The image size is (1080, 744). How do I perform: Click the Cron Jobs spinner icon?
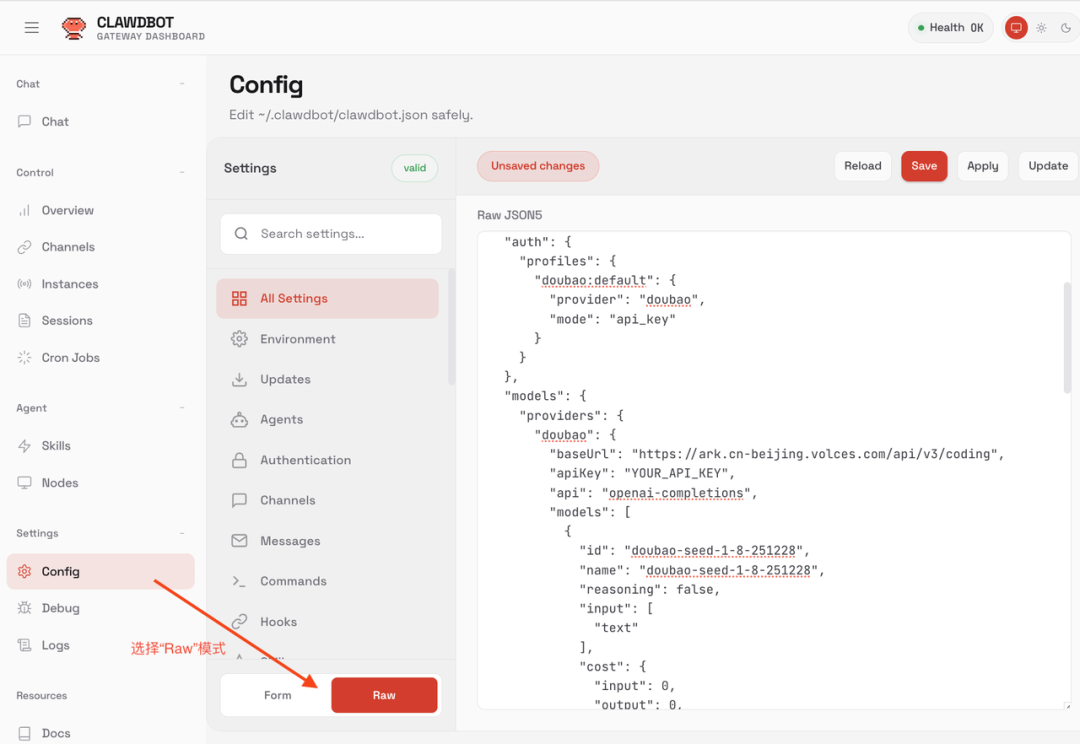tap(24, 358)
